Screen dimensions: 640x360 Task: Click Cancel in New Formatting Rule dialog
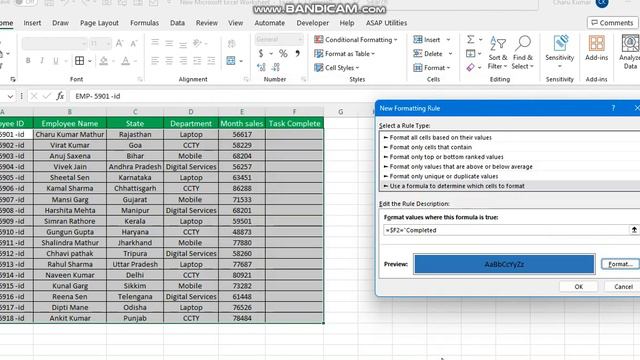point(623,287)
